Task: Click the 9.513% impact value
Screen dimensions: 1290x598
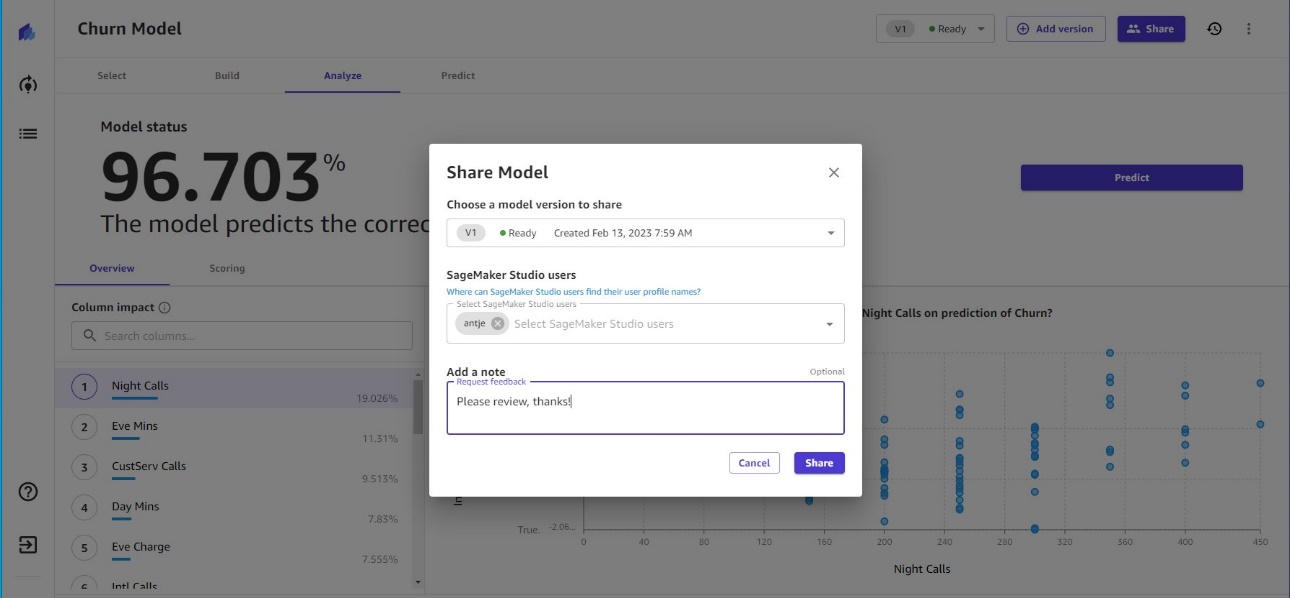Action: pos(380,479)
